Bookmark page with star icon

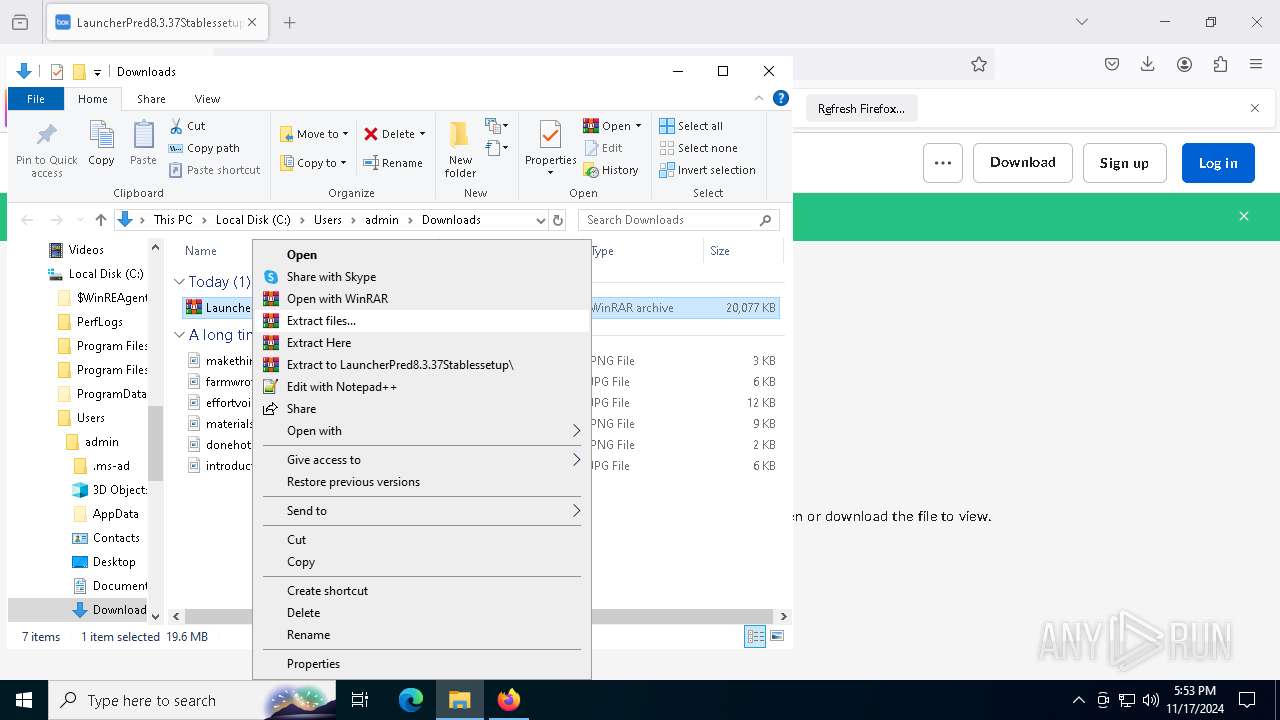coord(979,64)
